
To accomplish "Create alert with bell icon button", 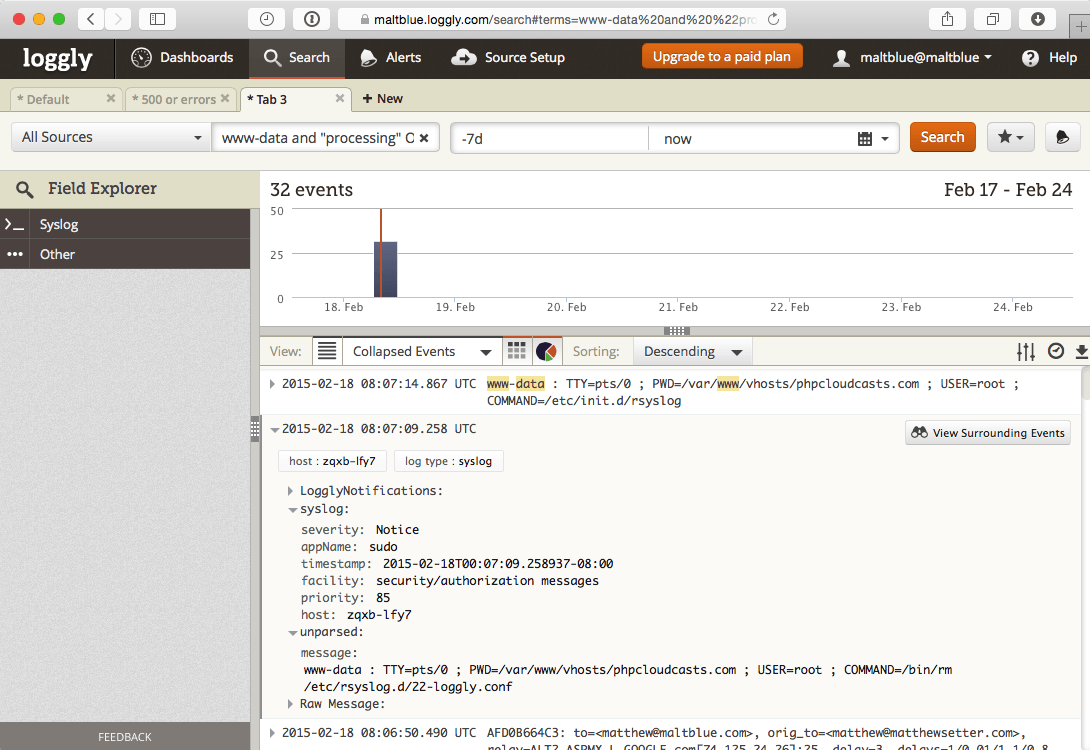I will click(x=1062, y=137).
